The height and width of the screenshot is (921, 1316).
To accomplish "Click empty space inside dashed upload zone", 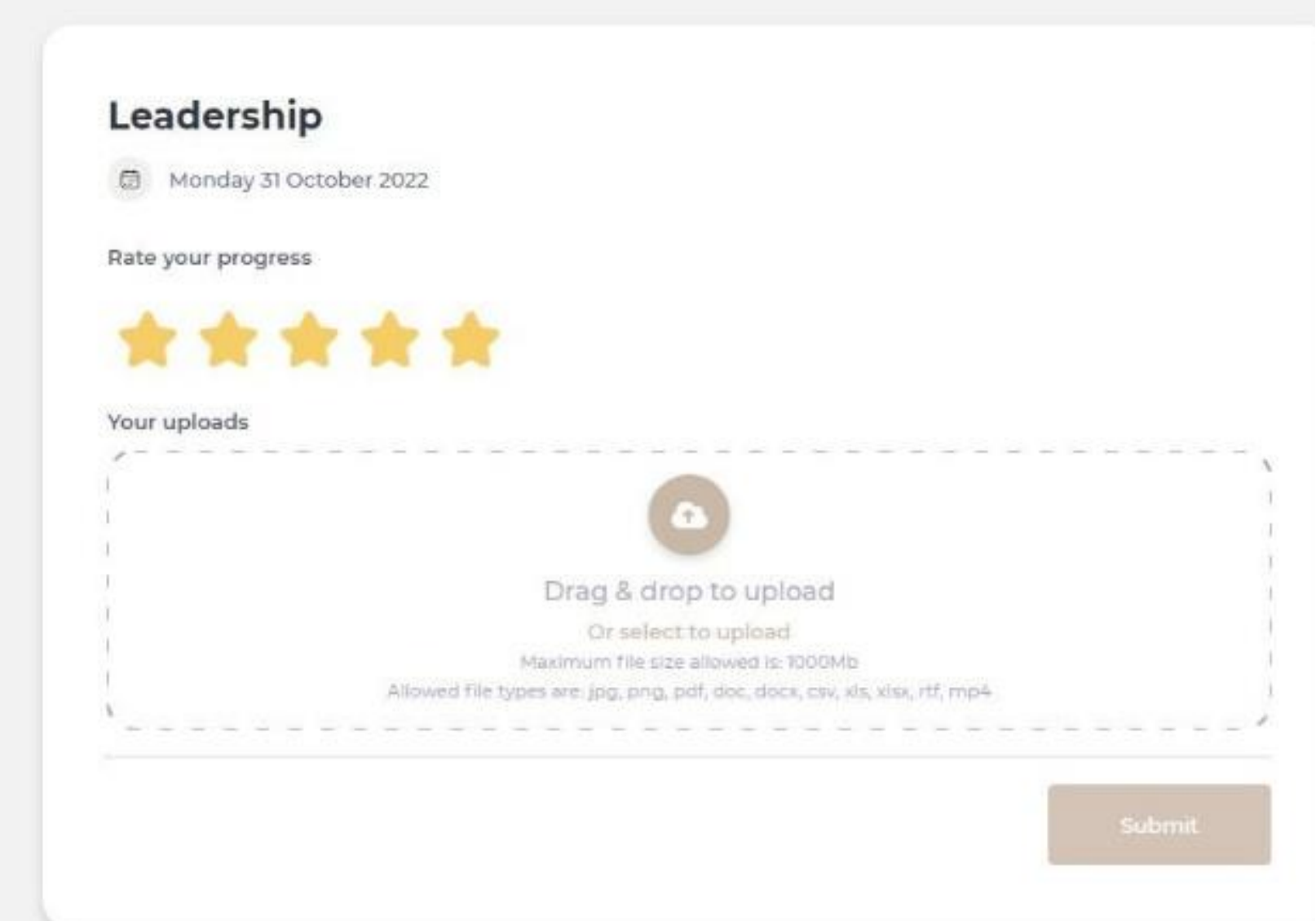I will 326,571.
